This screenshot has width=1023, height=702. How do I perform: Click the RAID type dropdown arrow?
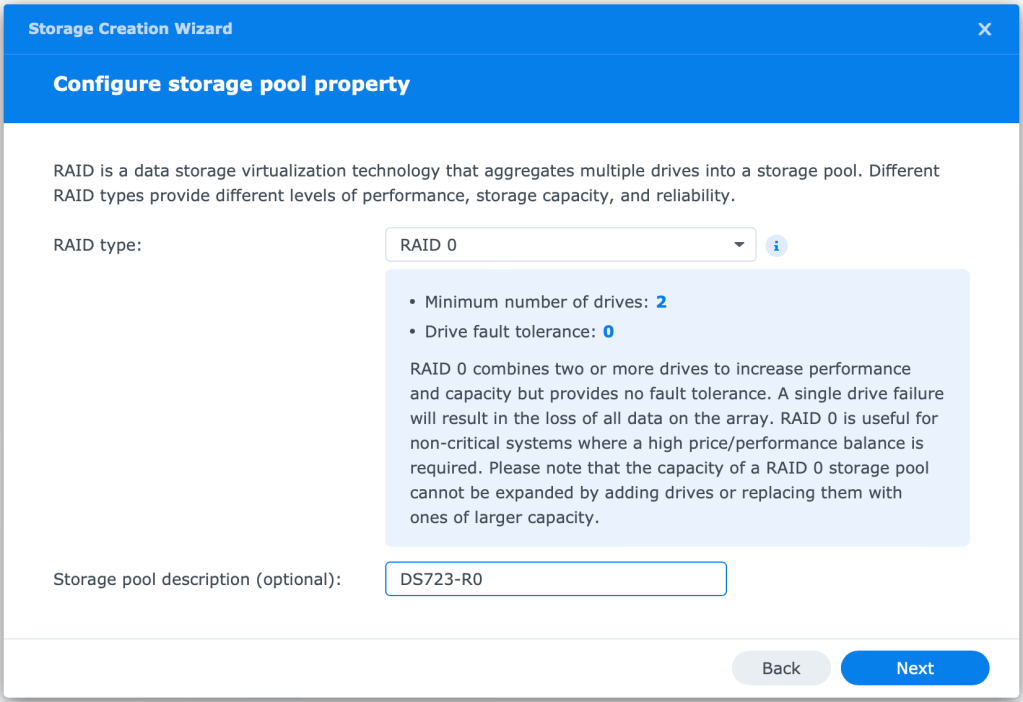pos(739,245)
